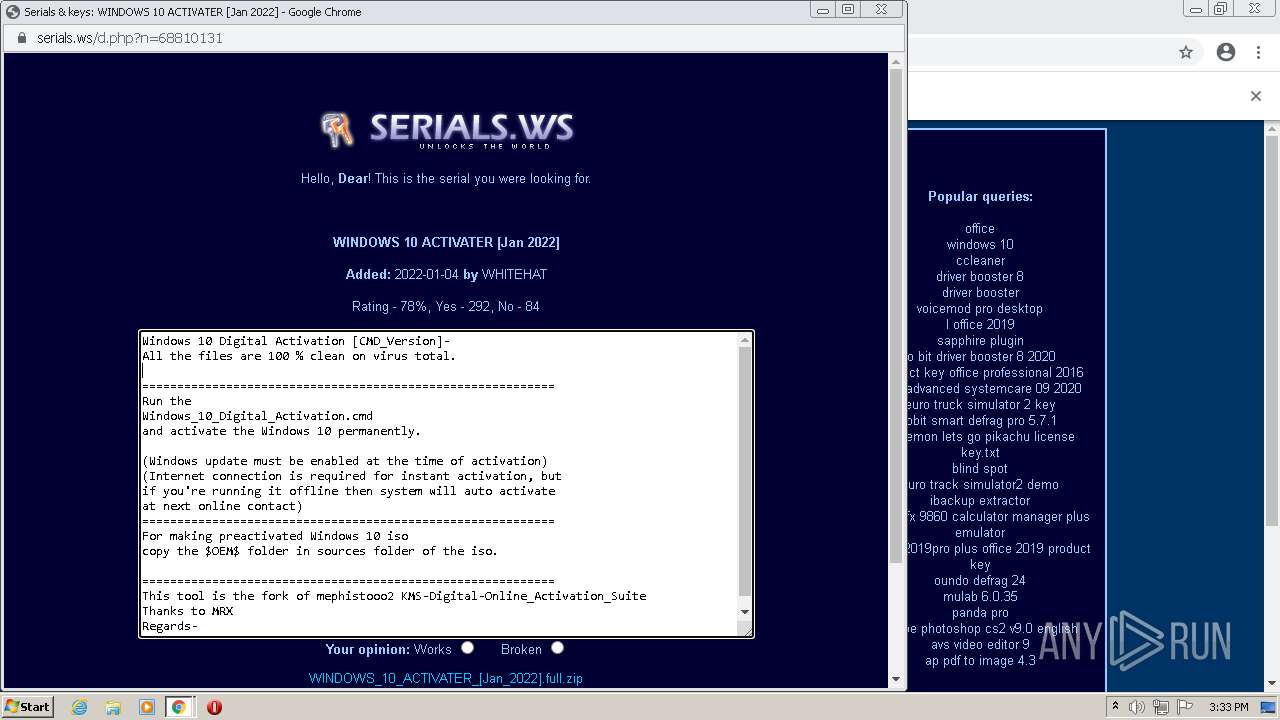The height and width of the screenshot is (720, 1280).
Task: Open the 'blind spot' popular query
Action: point(980,468)
